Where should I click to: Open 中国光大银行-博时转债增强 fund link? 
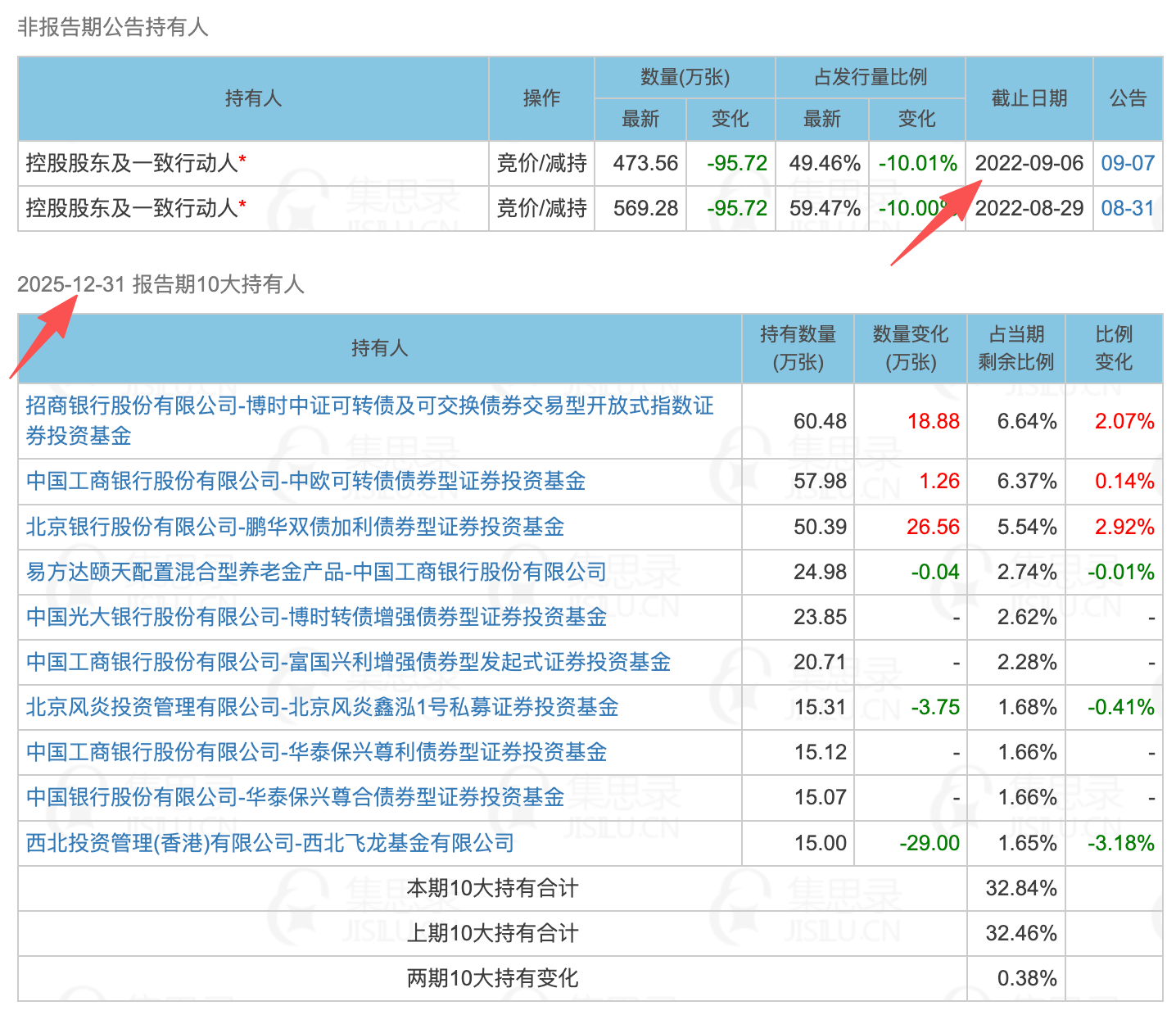point(316,617)
